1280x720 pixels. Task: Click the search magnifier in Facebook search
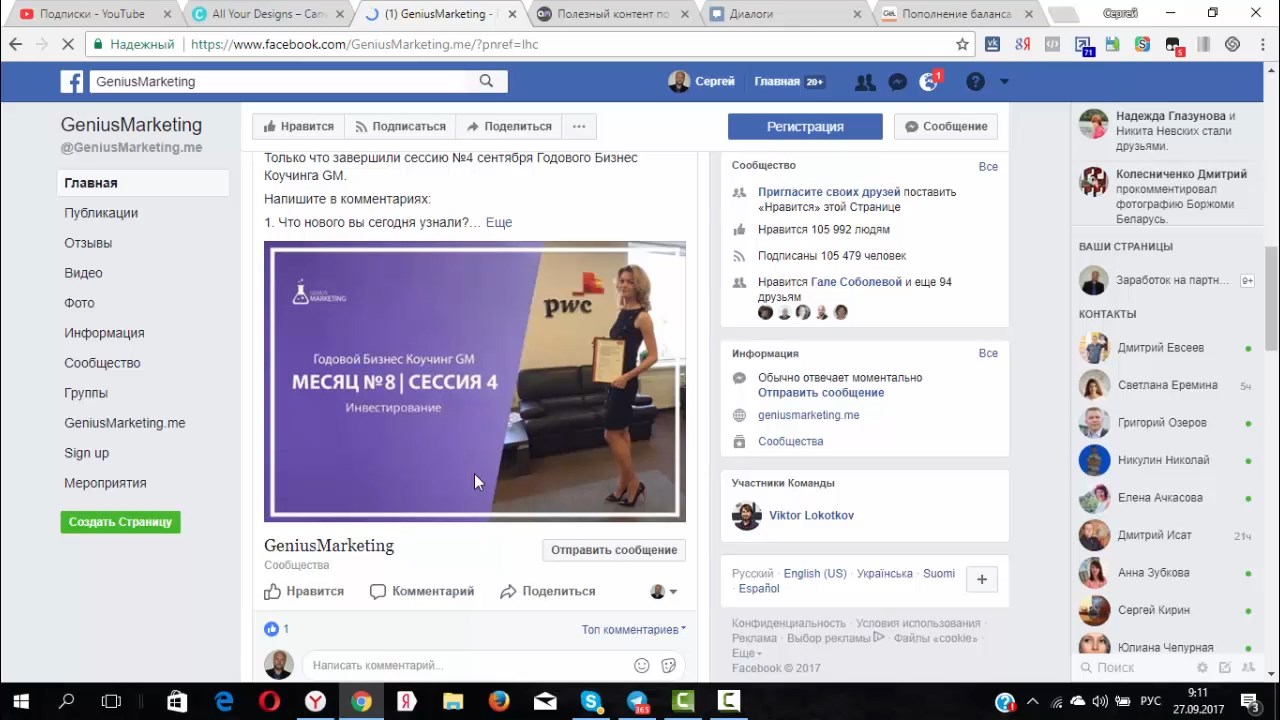tap(486, 81)
